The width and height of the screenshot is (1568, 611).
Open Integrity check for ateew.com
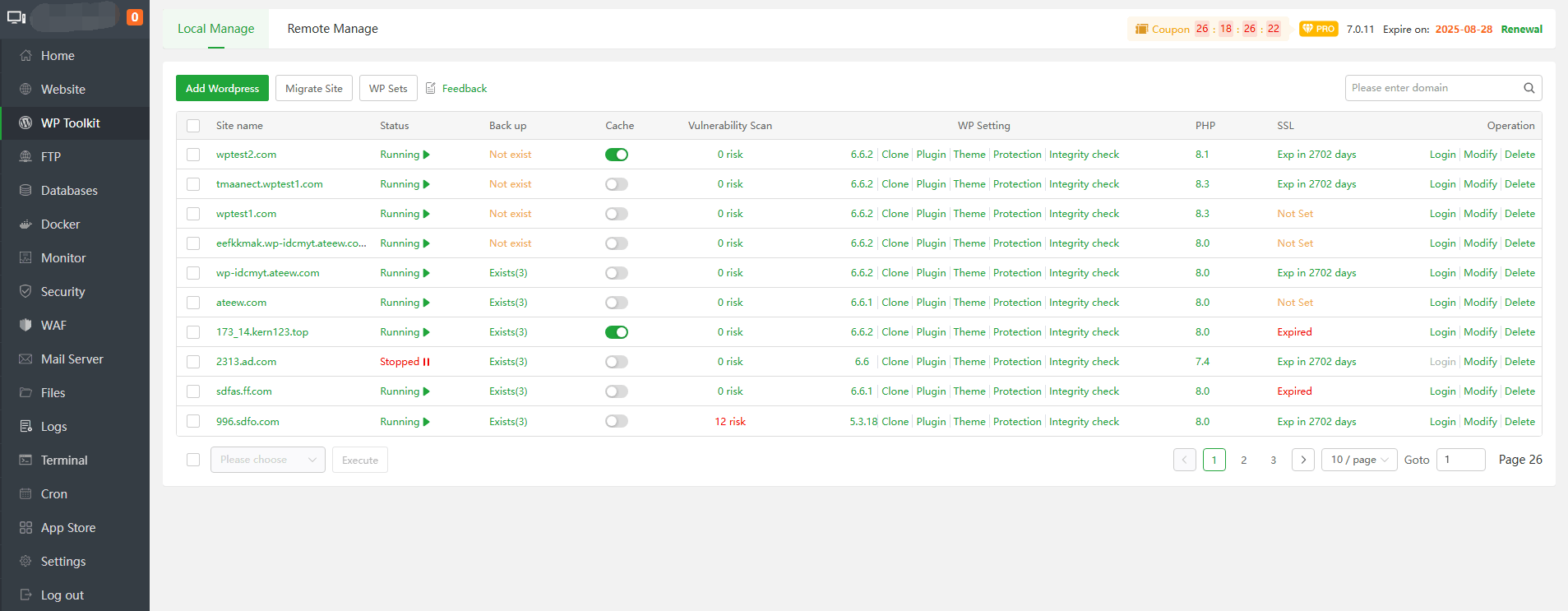click(1085, 303)
